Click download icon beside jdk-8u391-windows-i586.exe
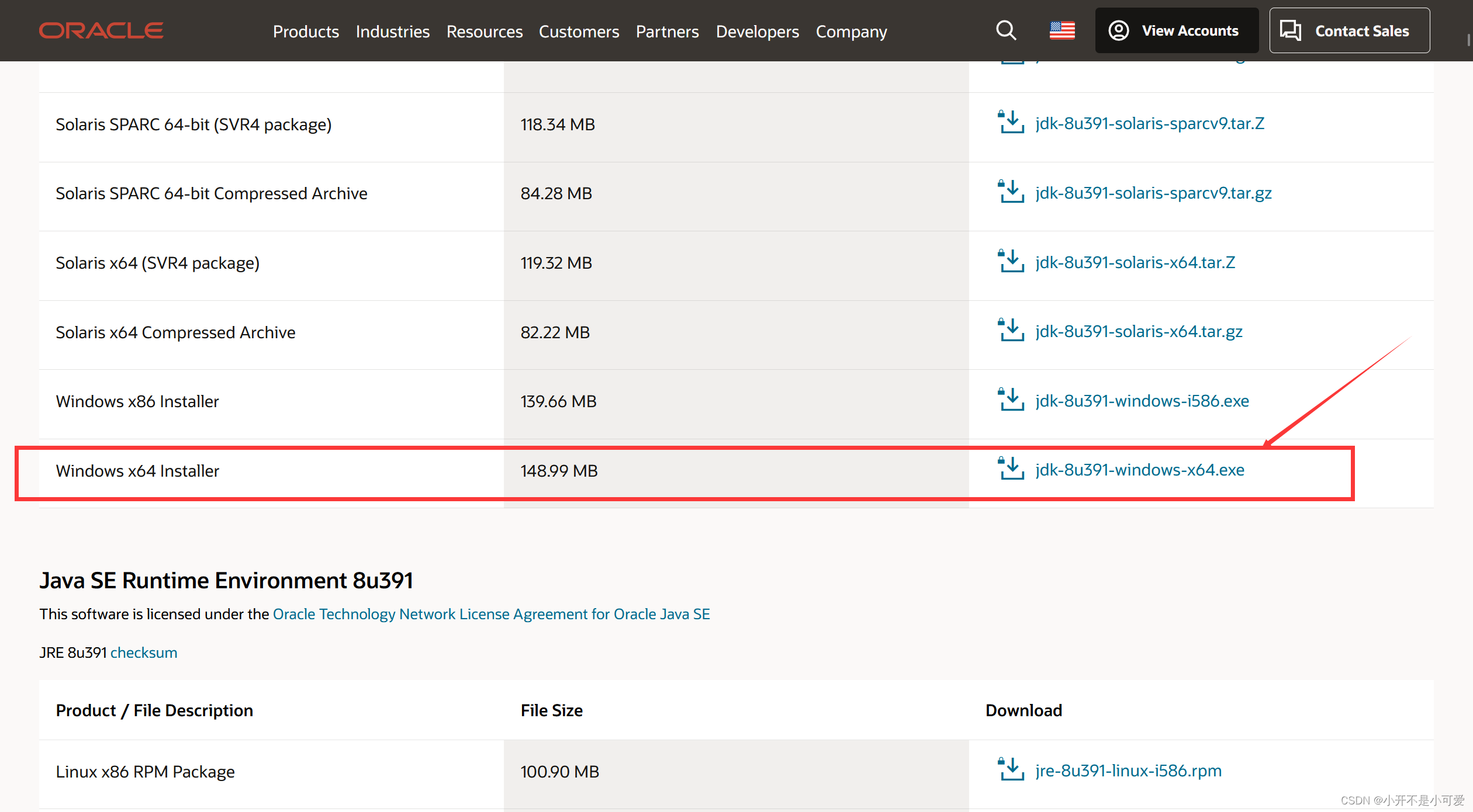The image size is (1473, 812). point(1011,400)
